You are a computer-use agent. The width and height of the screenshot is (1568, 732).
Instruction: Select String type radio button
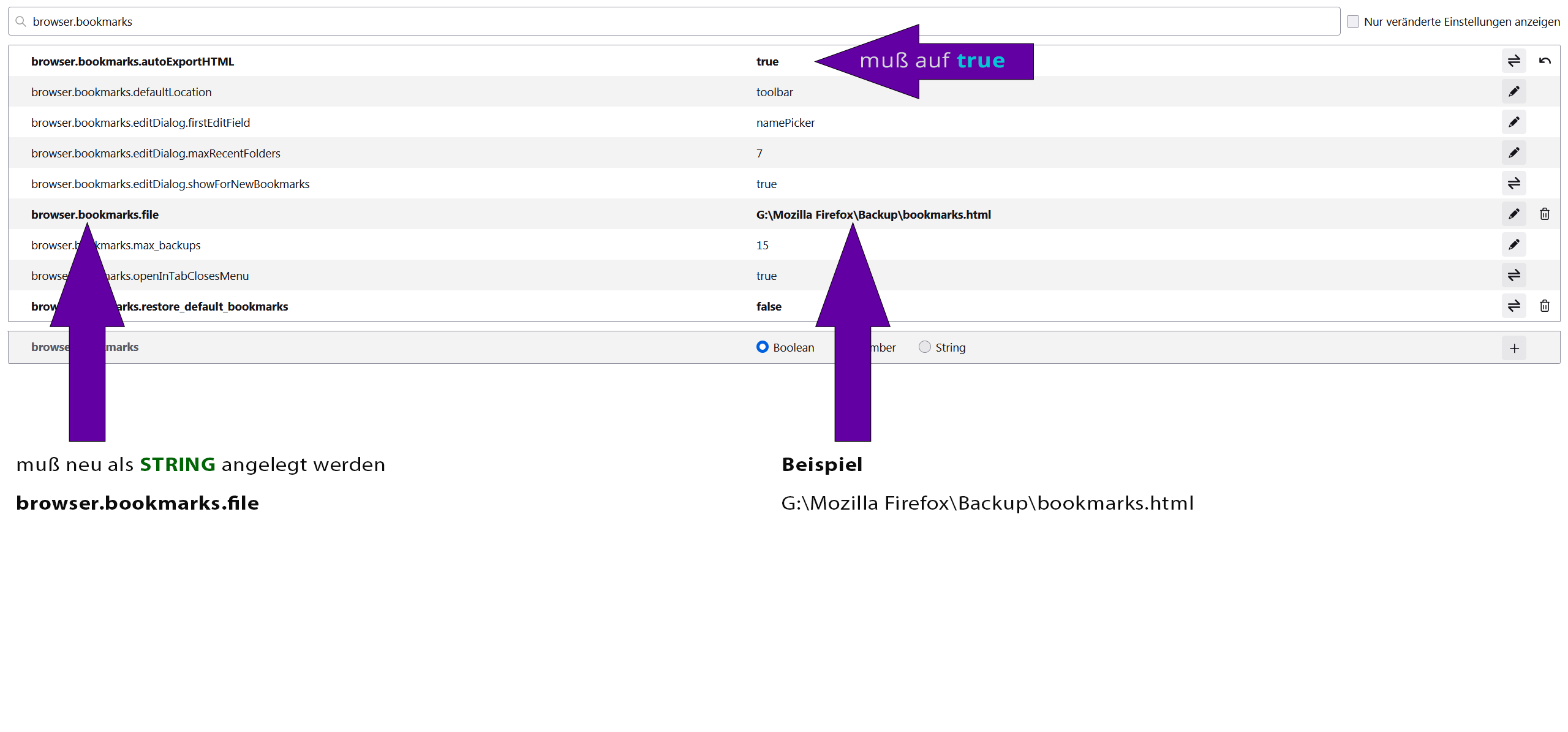(x=924, y=347)
